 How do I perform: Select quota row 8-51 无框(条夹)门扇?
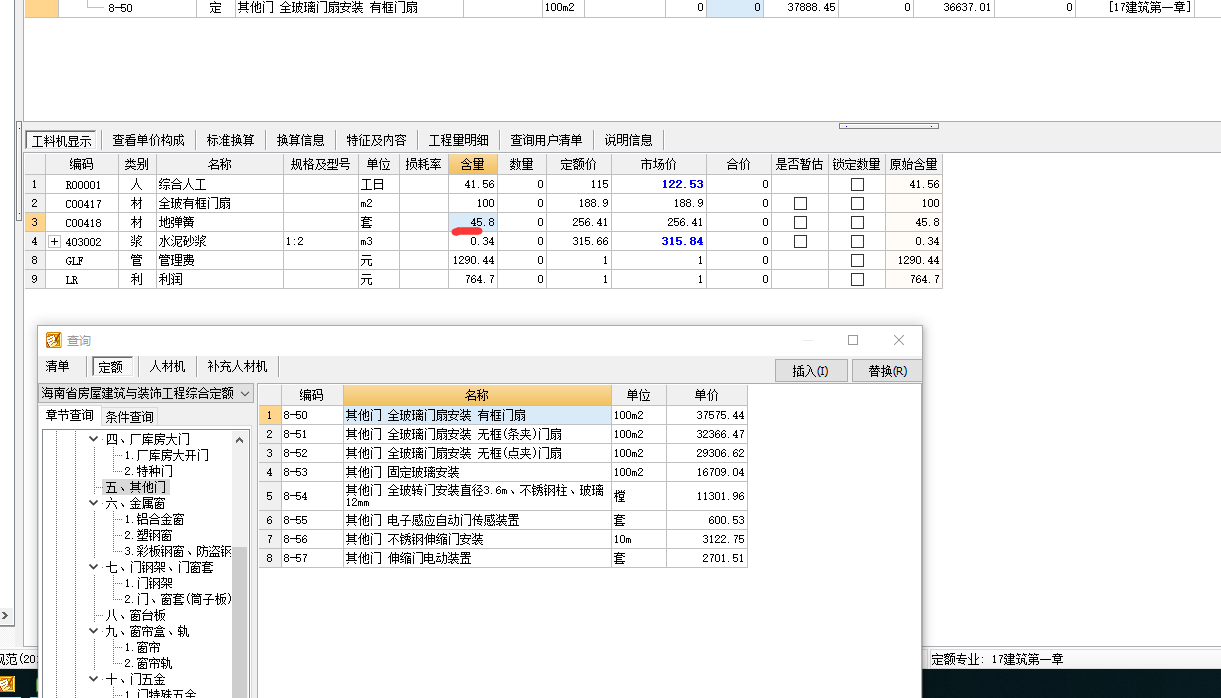pyautogui.click(x=503, y=434)
